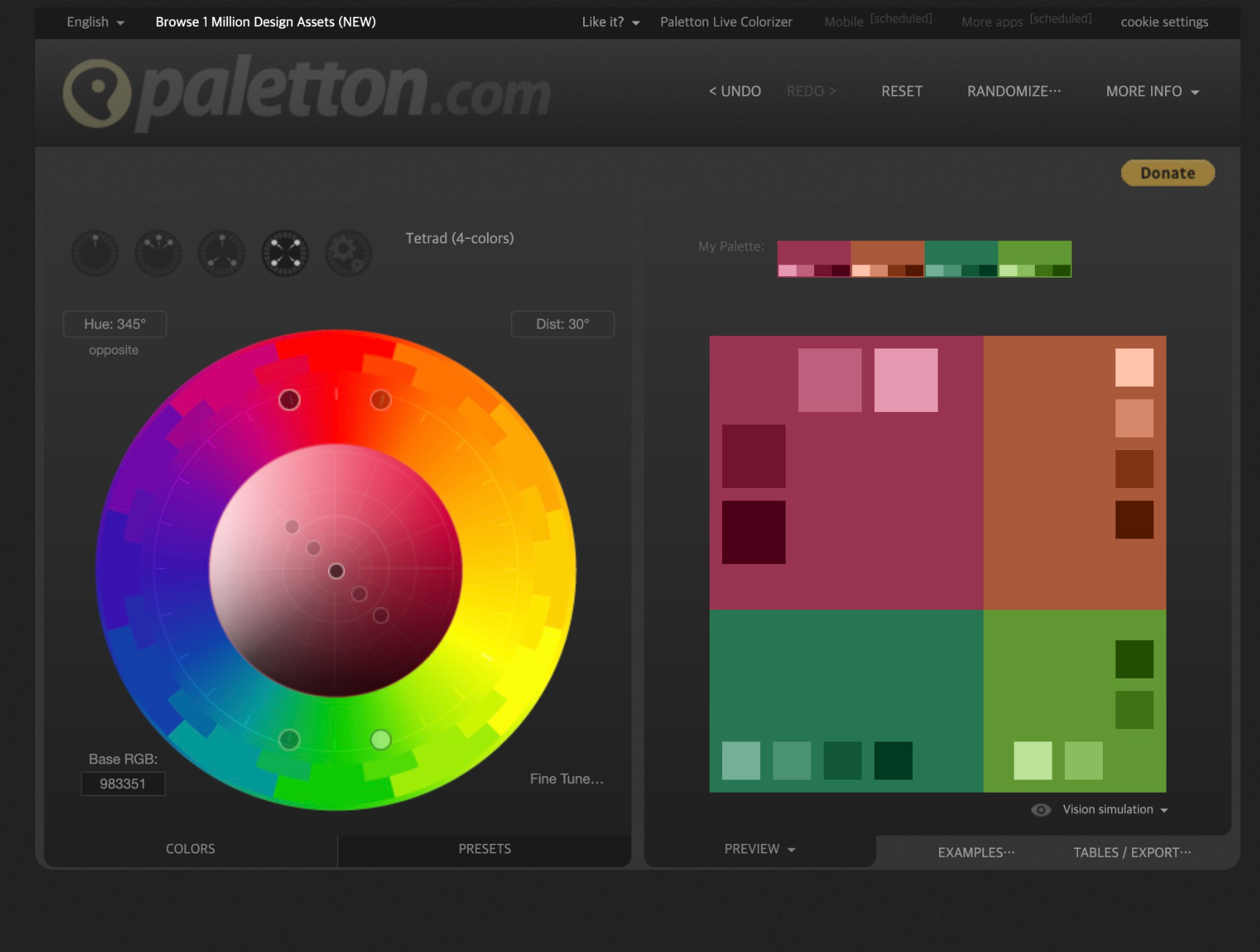Viewport: 1260px width, 952px height.
Task: Click the crimson swatch in My Palette
Action: 814,253
